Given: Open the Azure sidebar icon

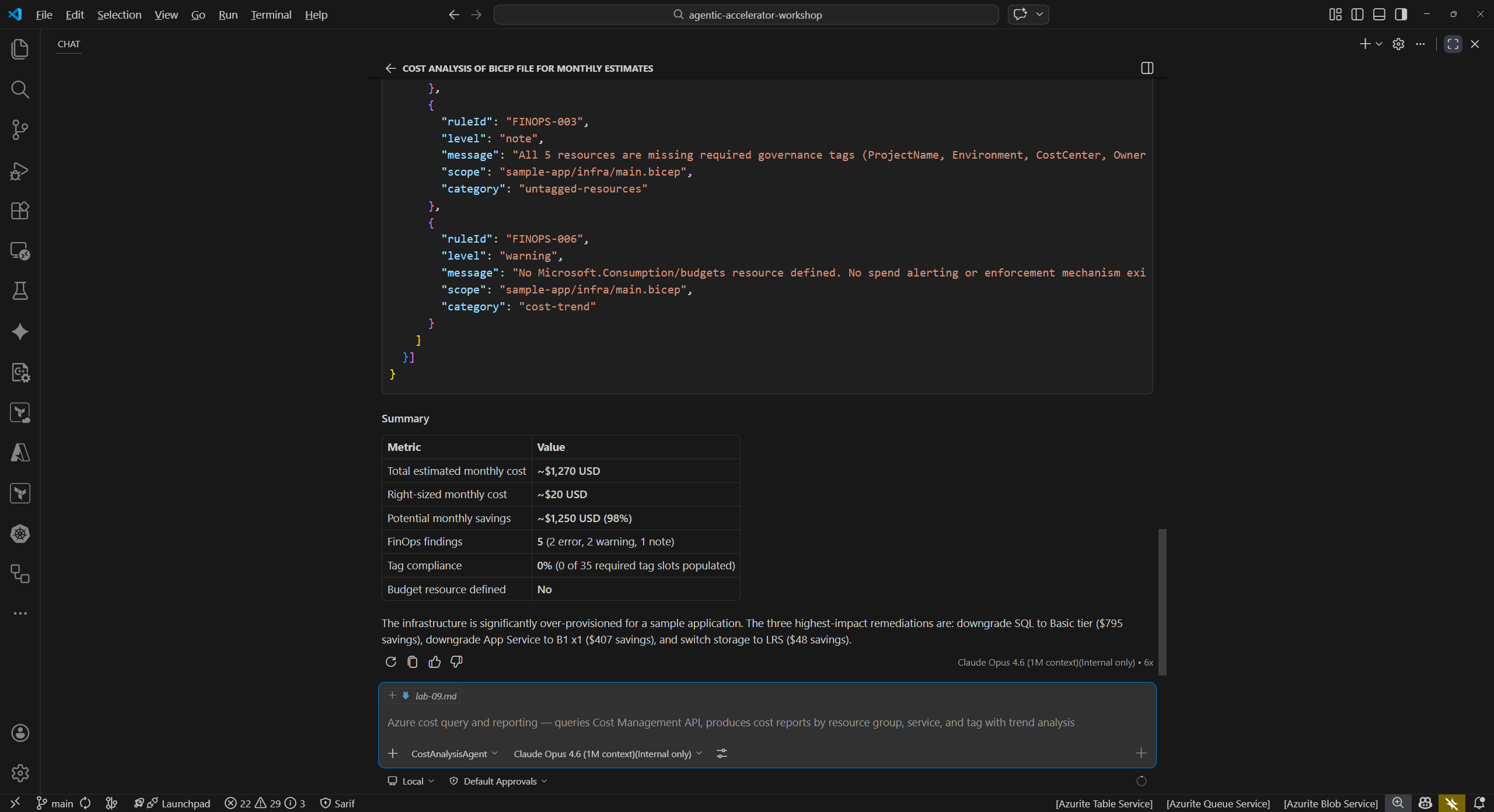Looking at the screenshot, I should tap(20, 453).
